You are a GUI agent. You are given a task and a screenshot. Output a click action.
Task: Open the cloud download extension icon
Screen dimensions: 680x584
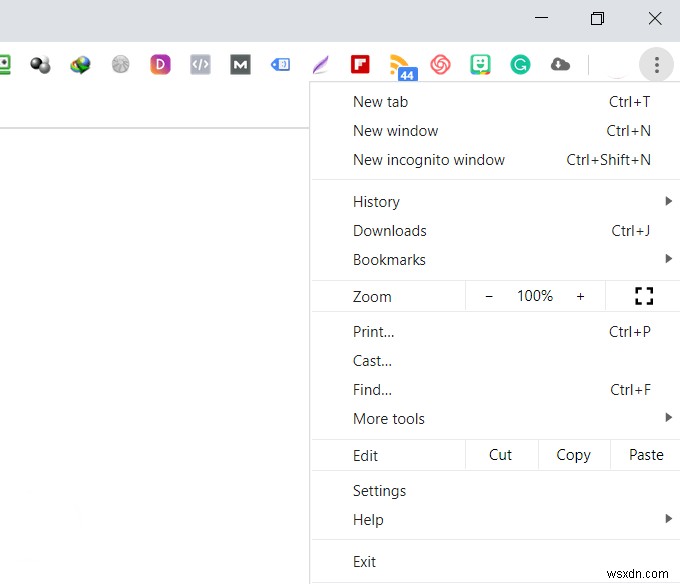coord(560,65)
